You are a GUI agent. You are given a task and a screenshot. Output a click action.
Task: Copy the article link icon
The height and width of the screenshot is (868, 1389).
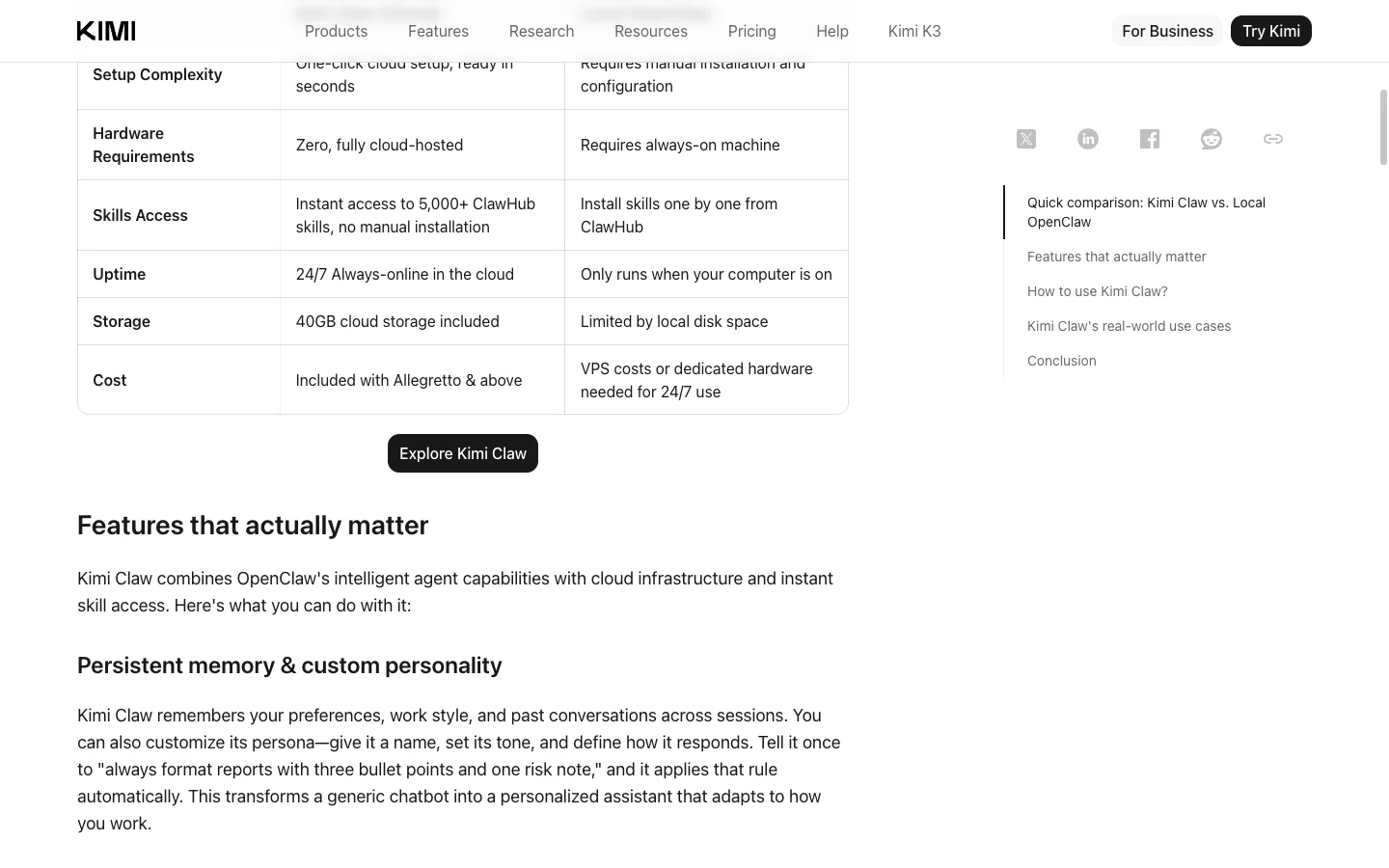click(1273, 139)
